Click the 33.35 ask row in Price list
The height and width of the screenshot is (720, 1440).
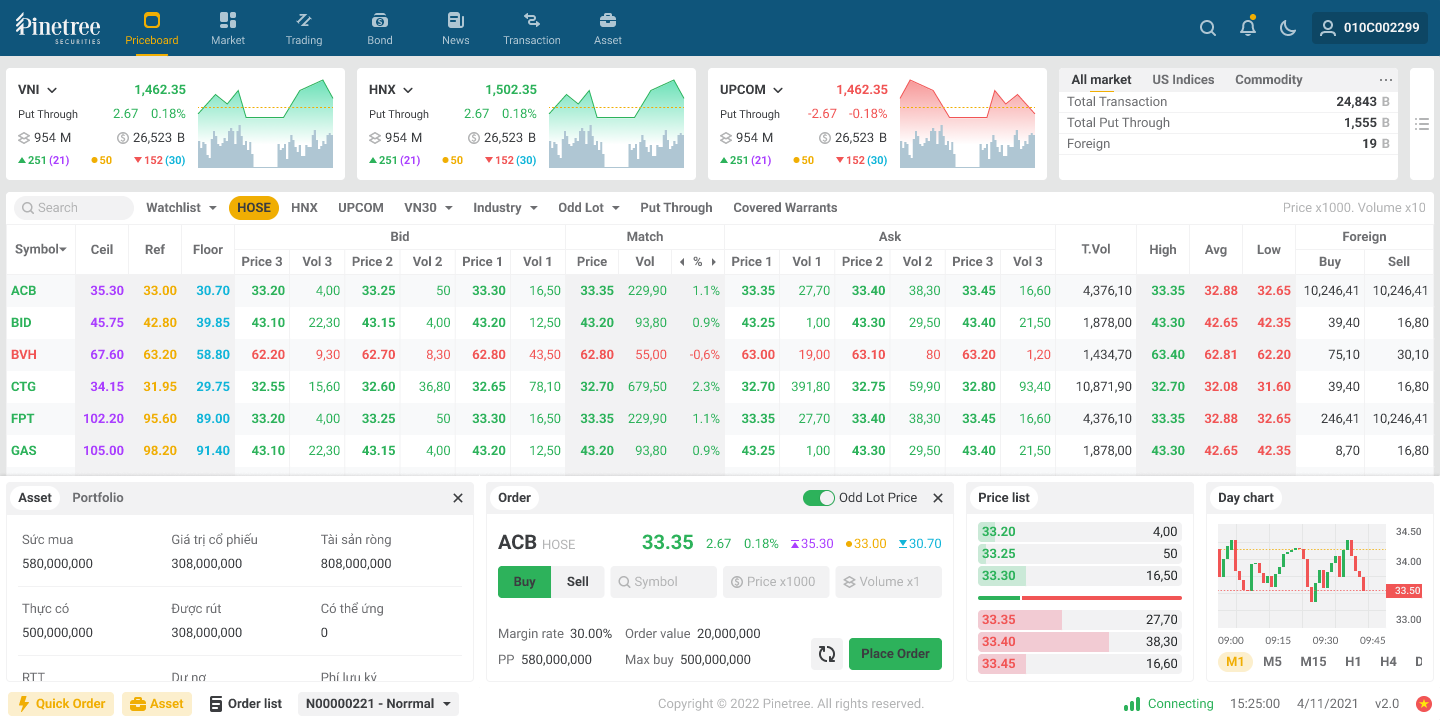pos(1080,620)
